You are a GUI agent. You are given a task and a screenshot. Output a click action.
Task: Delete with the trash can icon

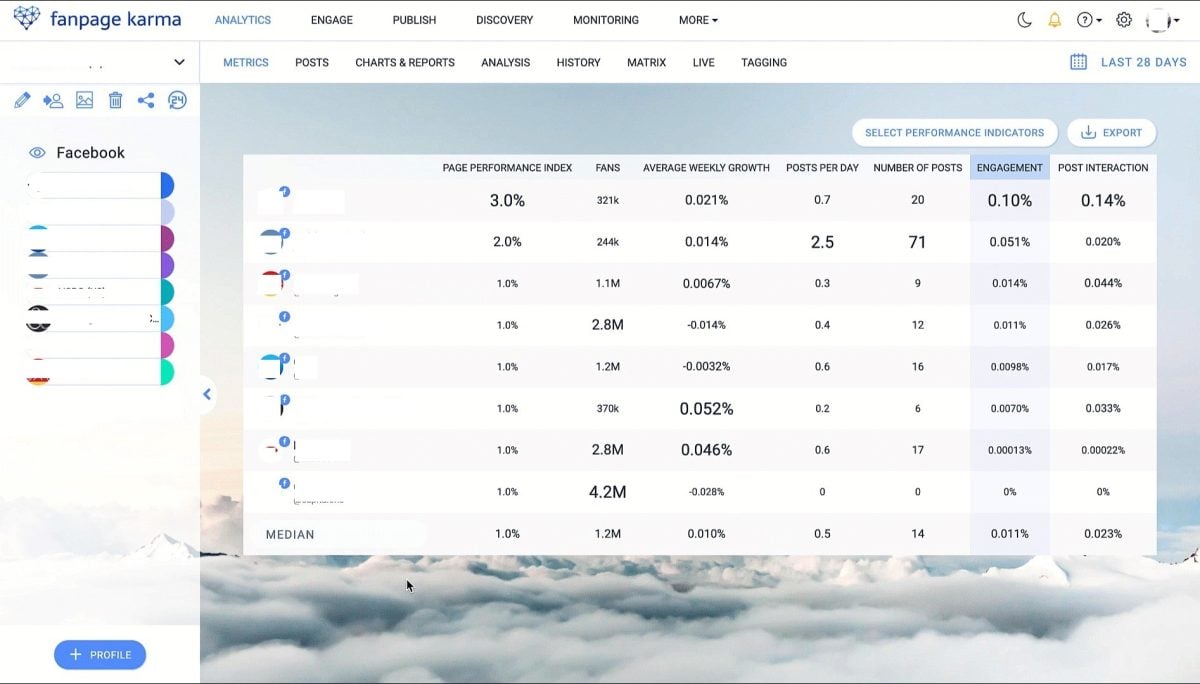115,100
